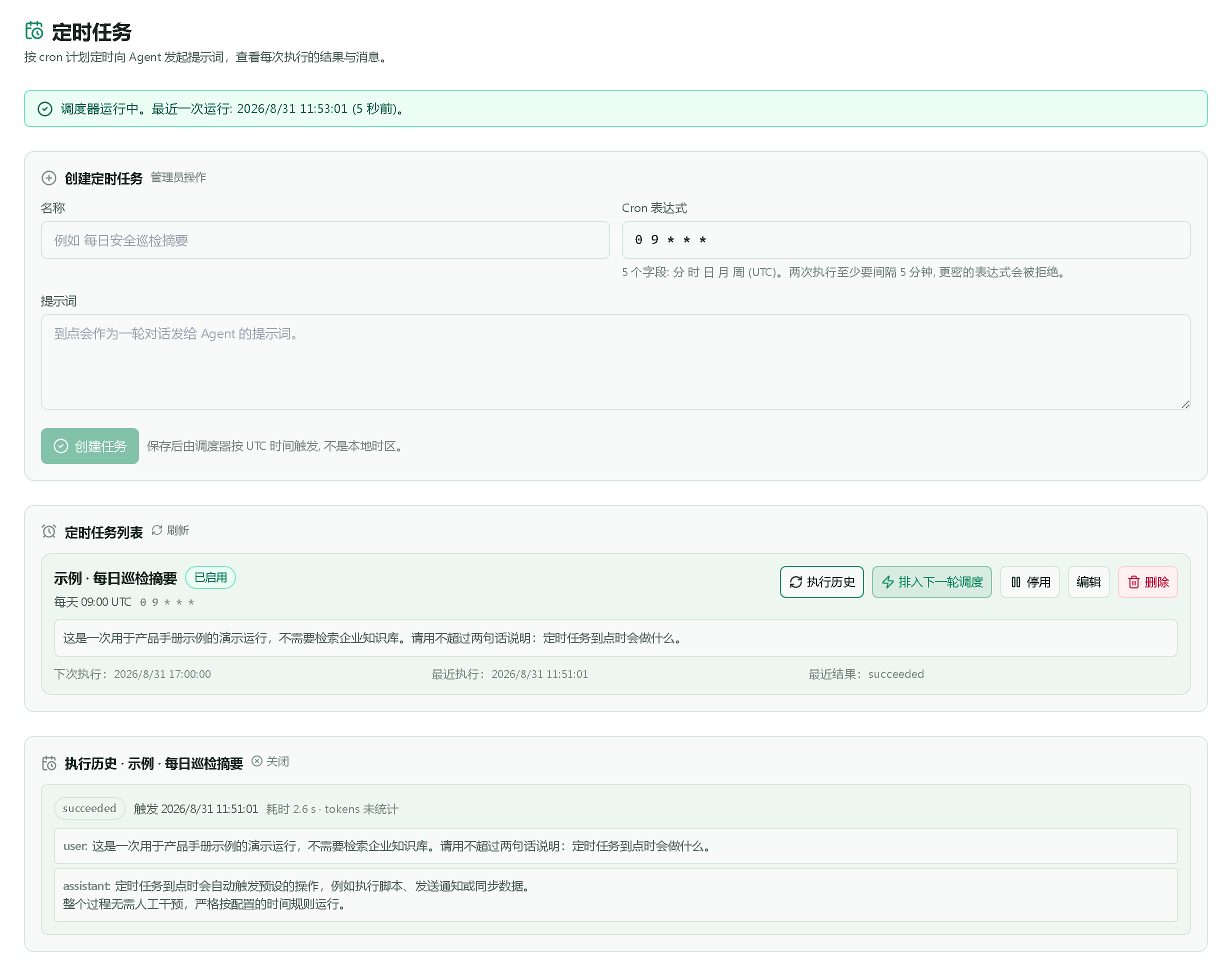Close the execution history panel via 关闭

270,761
